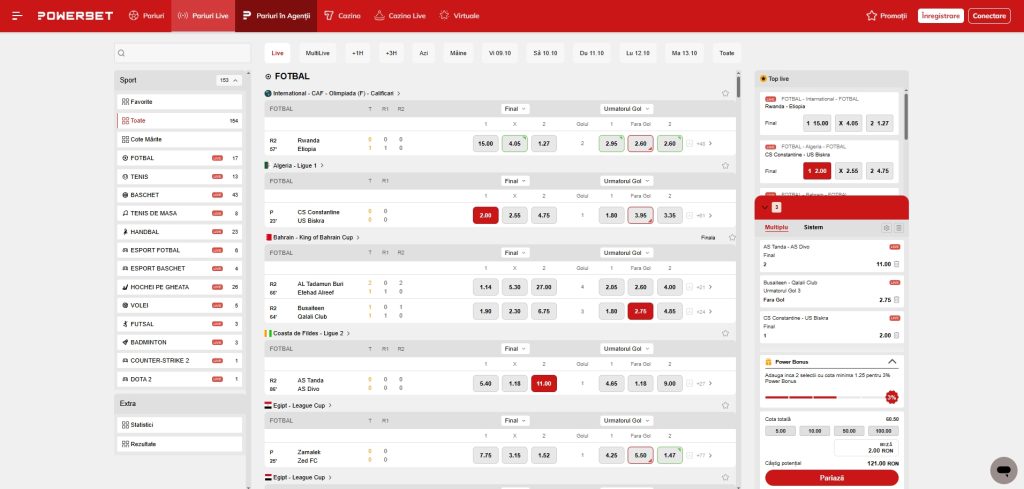Favorite the Coasta de Fildes Ligue 2 star

[x=725, y=333]
